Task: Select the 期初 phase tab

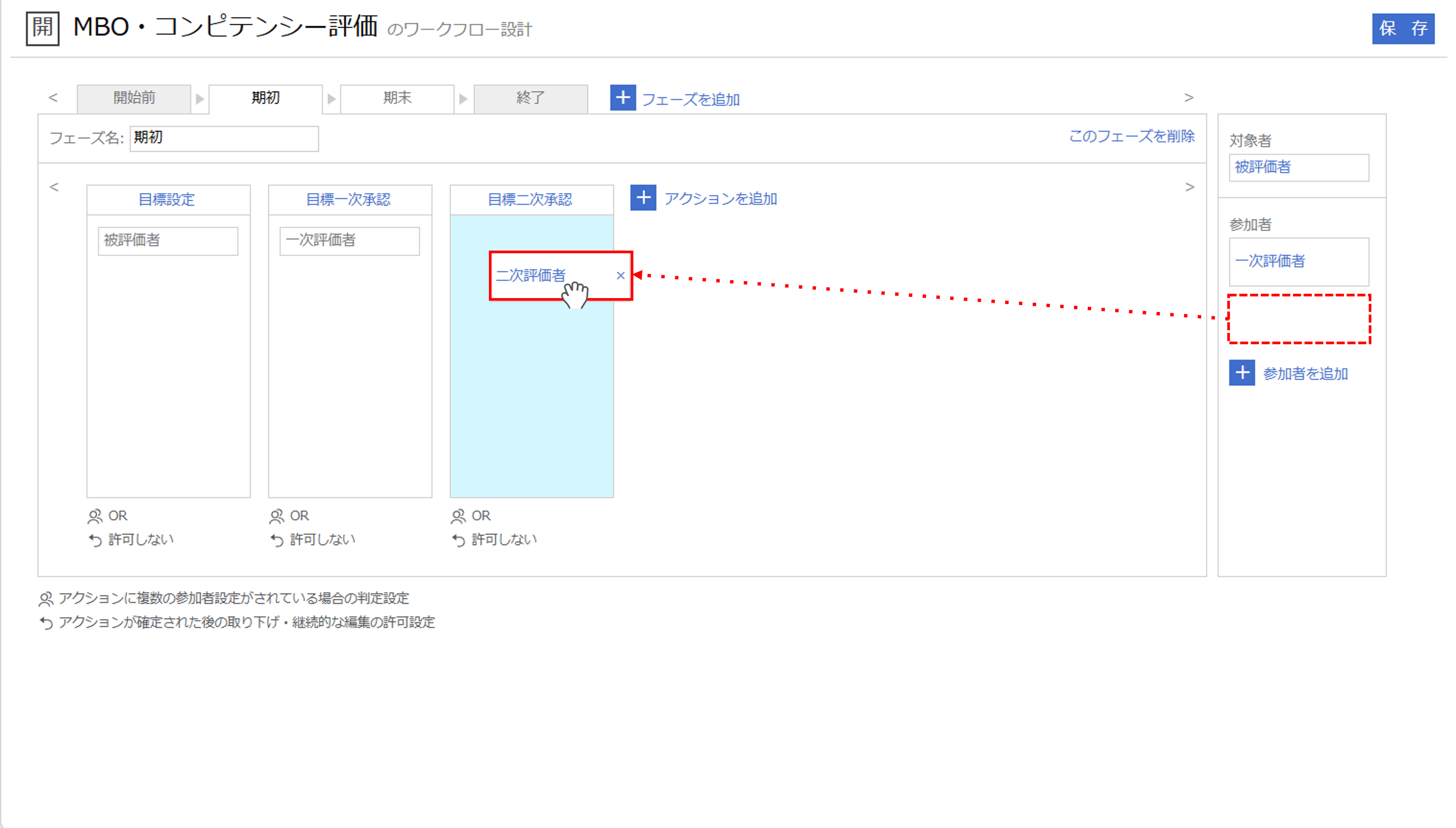Action: 266,98
